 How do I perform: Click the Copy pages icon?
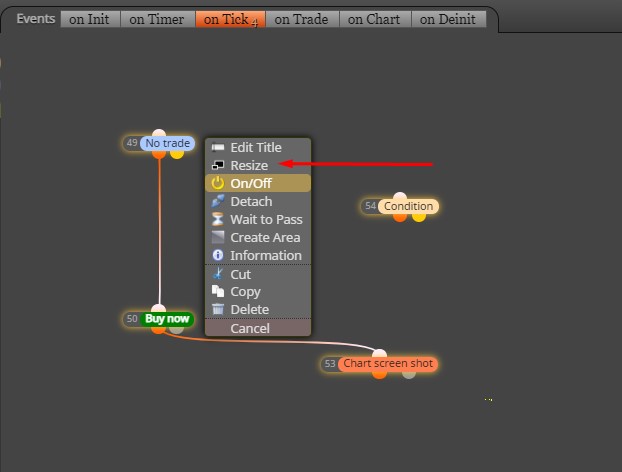(218, 291)
